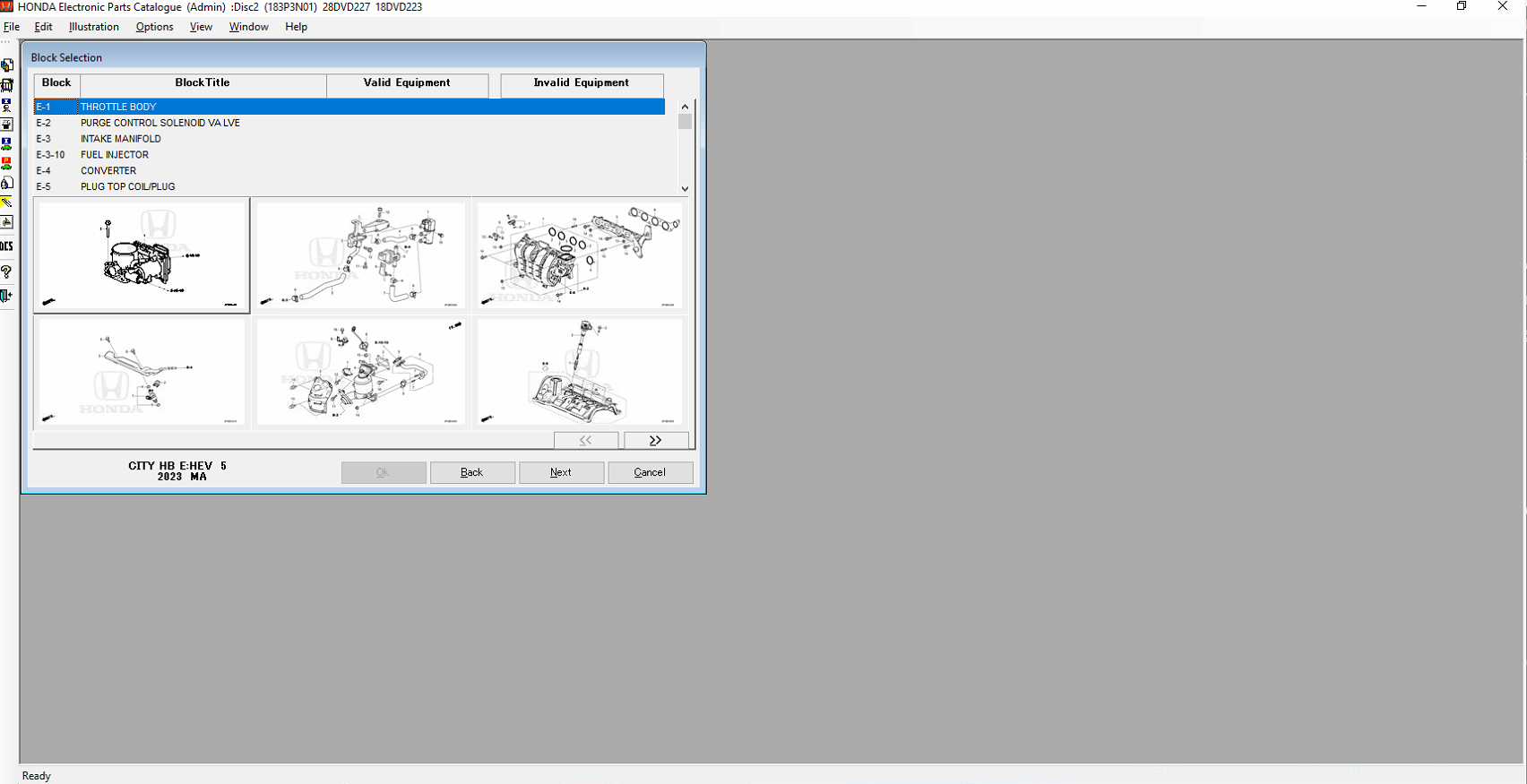Go to the next thumbnail page (>>)
The image size is (1527, 784).
656,440
